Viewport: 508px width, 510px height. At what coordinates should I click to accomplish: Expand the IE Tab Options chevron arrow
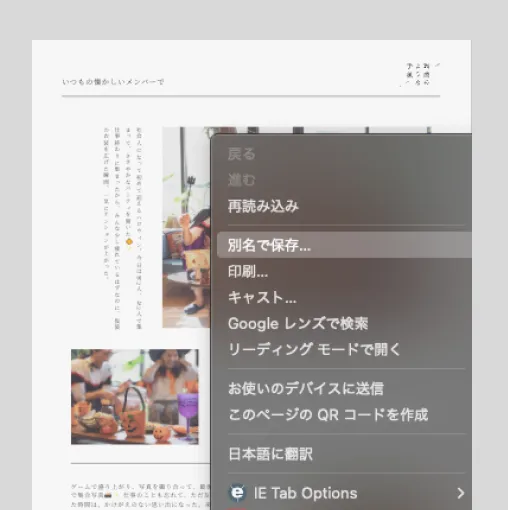click(461, 493)
